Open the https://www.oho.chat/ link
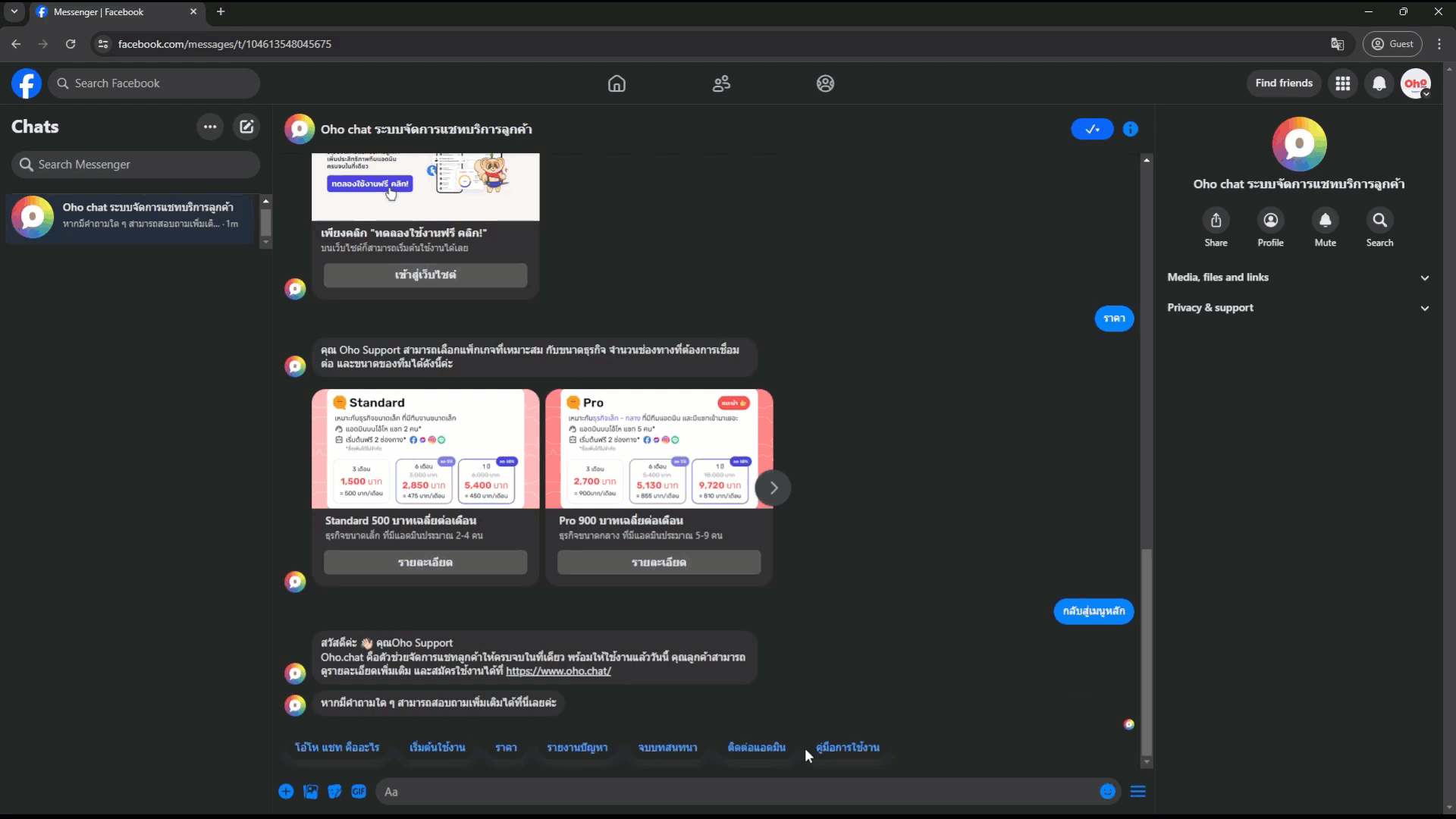Viewport: 1456px width, 819px height. 558,671
